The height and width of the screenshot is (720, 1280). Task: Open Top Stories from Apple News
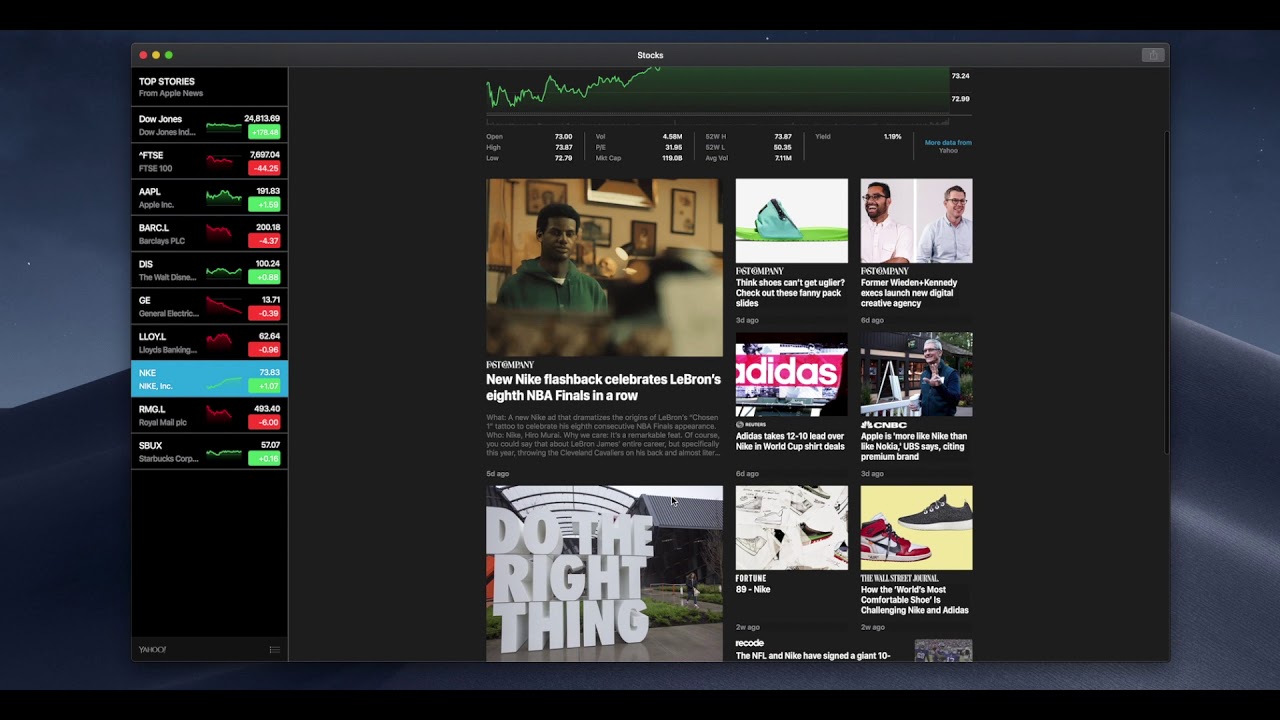209,87
